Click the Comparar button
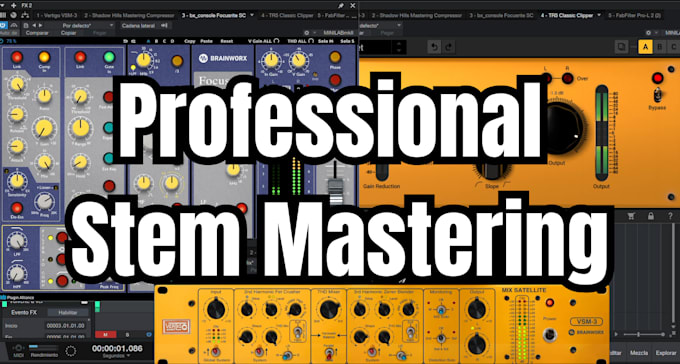 coord(37,33)
